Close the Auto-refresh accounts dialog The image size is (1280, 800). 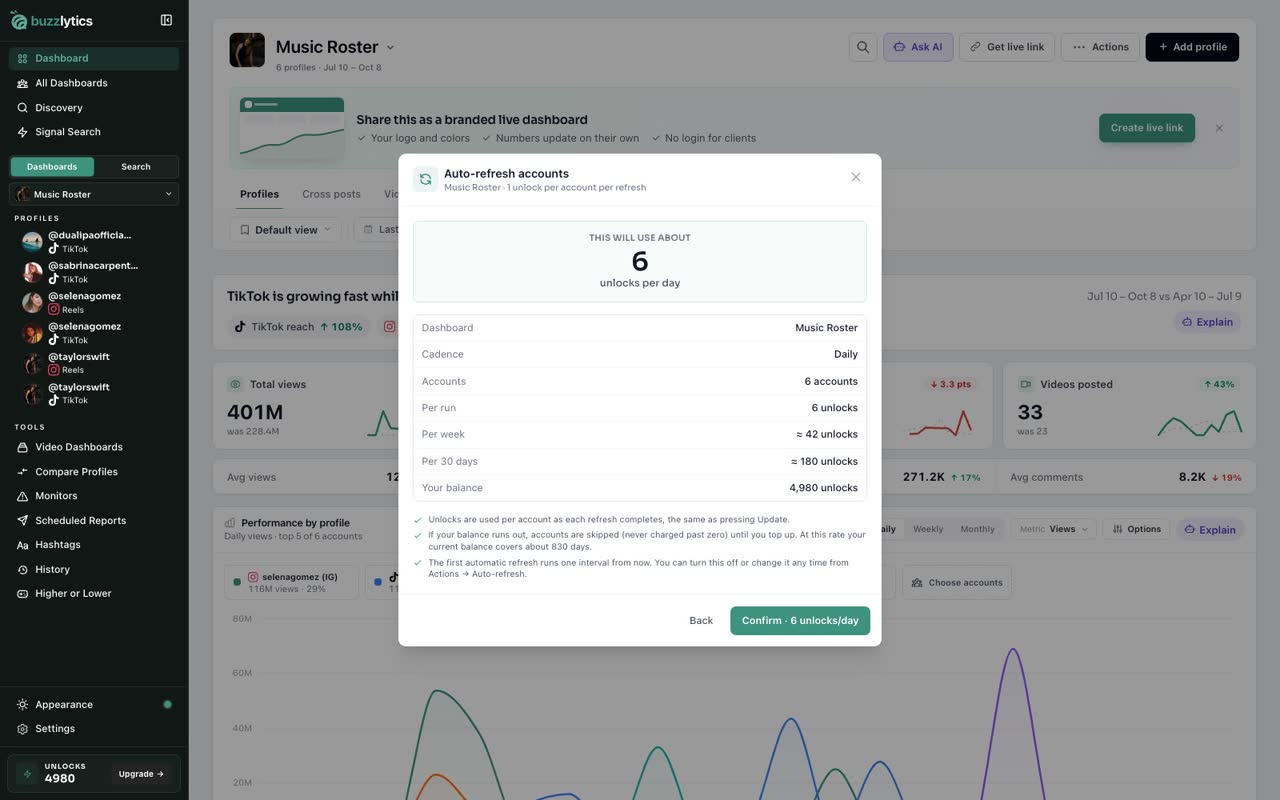tap(856, 177)
